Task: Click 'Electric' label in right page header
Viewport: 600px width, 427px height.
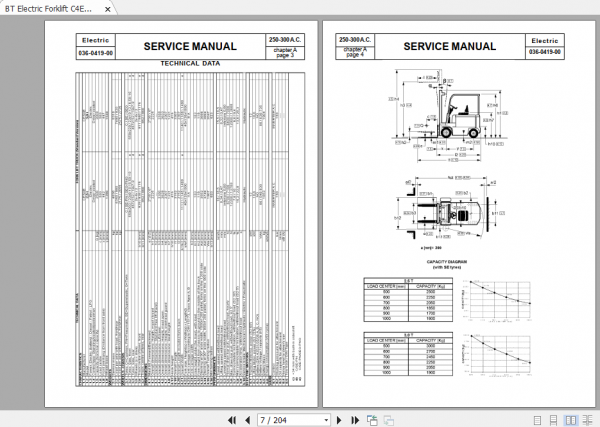Action: (545, 41)
